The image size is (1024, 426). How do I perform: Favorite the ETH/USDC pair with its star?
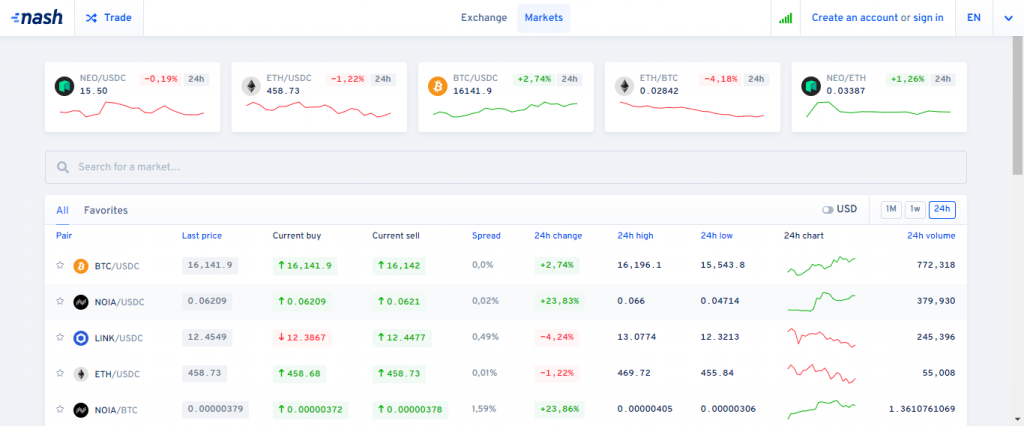(x=59, y=373)
